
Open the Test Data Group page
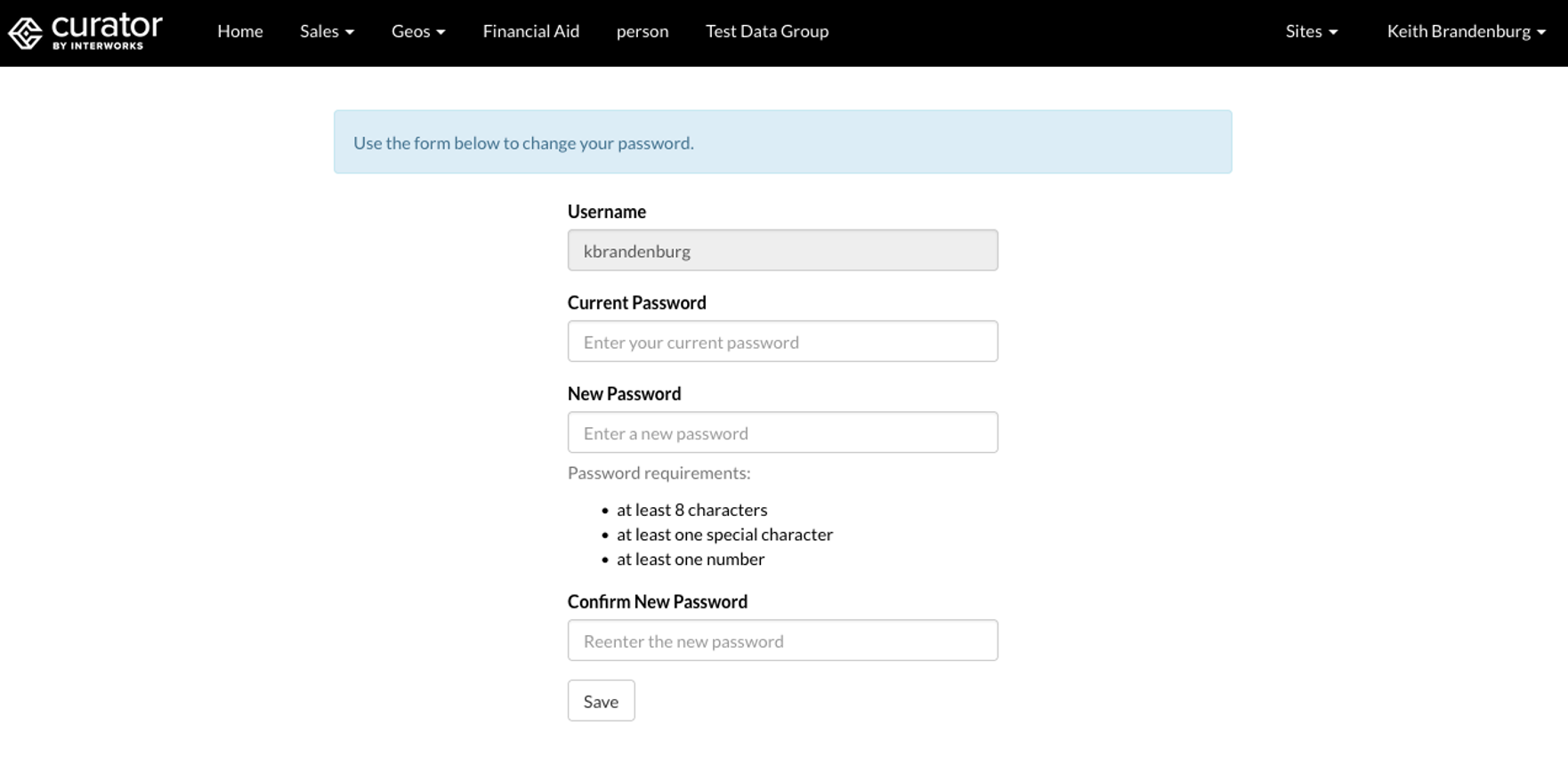click(x=767, y=31)
